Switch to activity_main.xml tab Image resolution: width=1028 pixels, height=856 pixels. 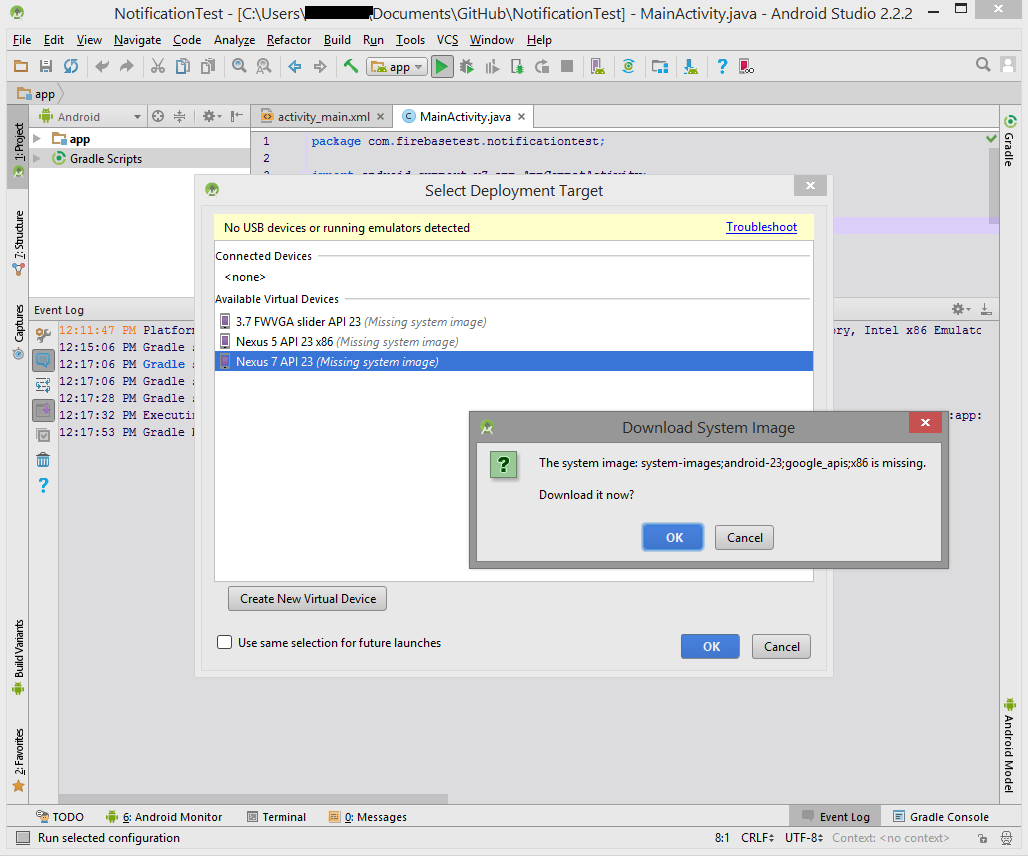tap(323, 117)
